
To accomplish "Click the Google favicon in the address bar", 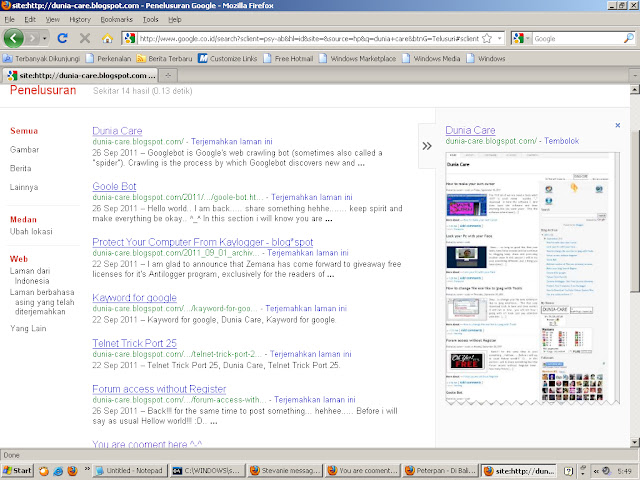I will pos(130,38).
